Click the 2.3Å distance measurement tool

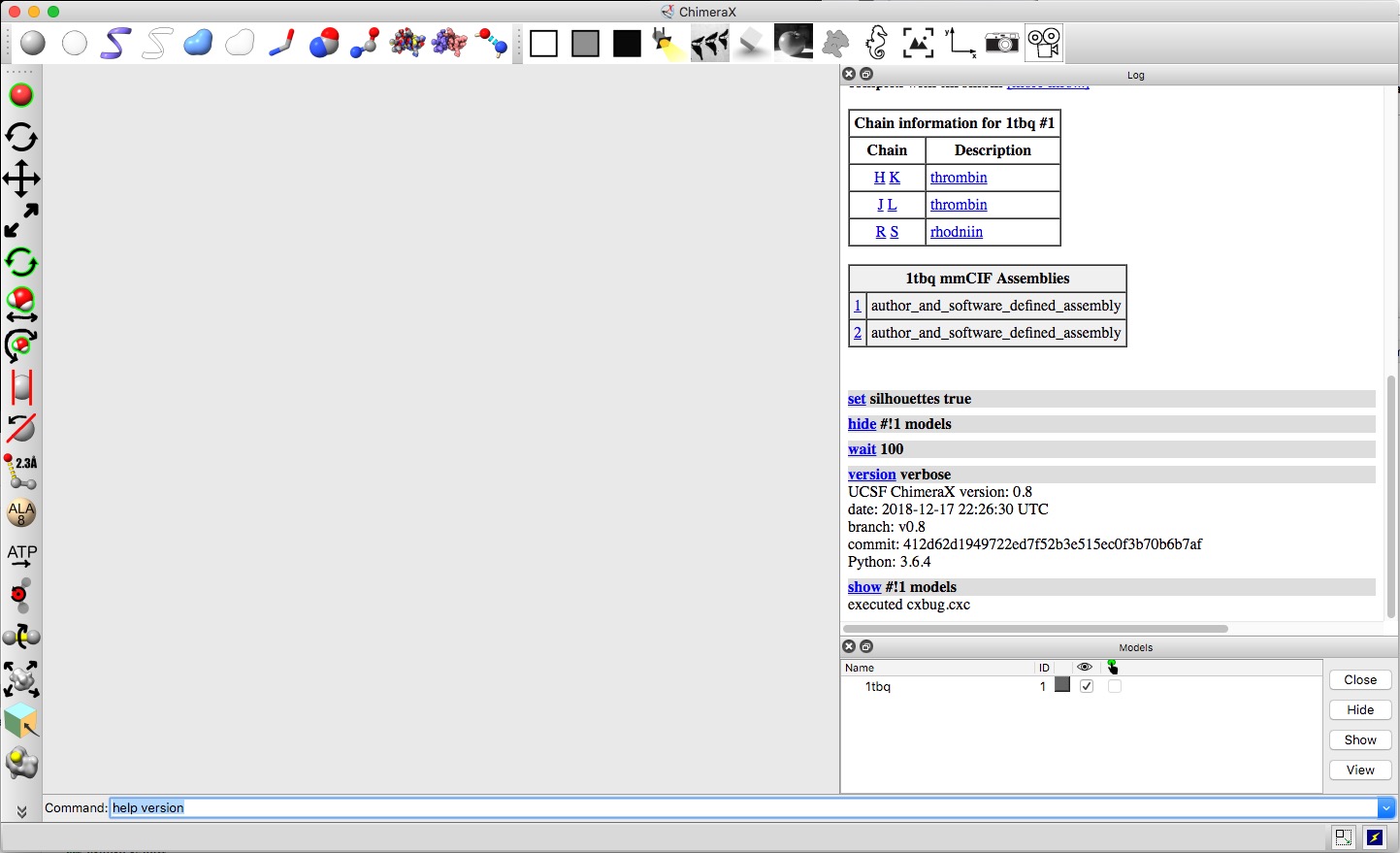[x=21, y=472]
